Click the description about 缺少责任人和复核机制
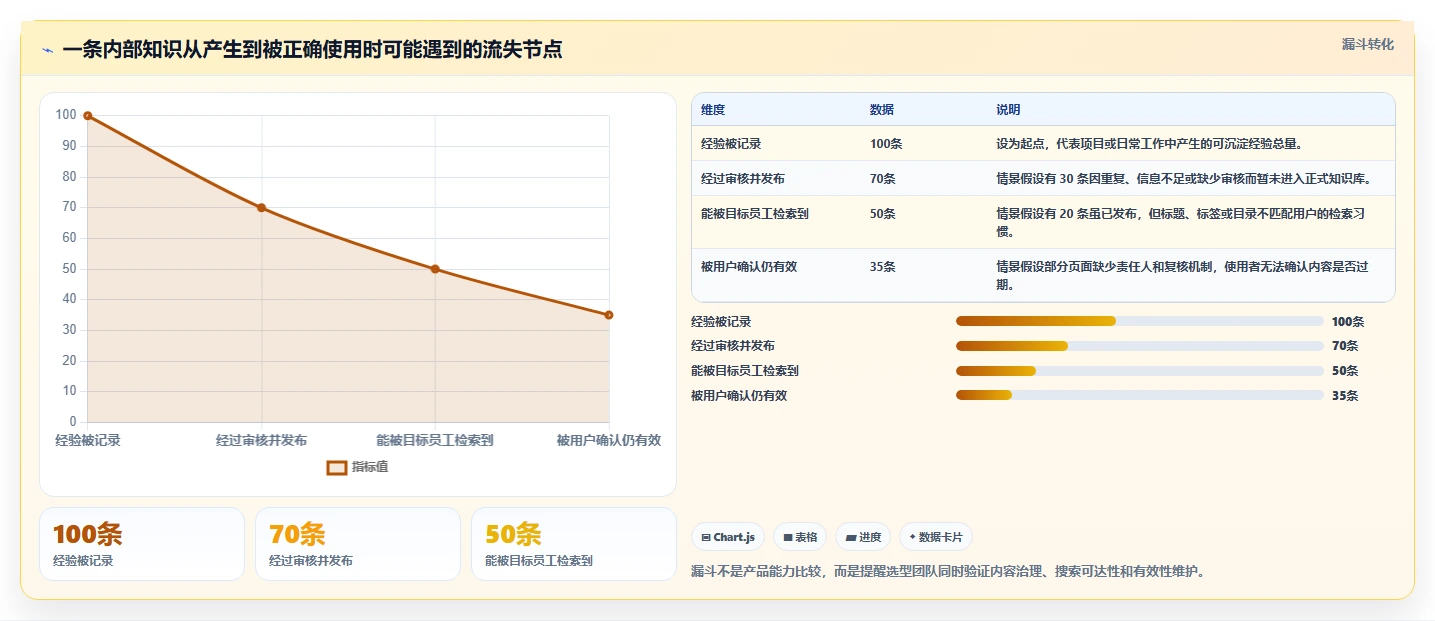 click(1182, 276)
